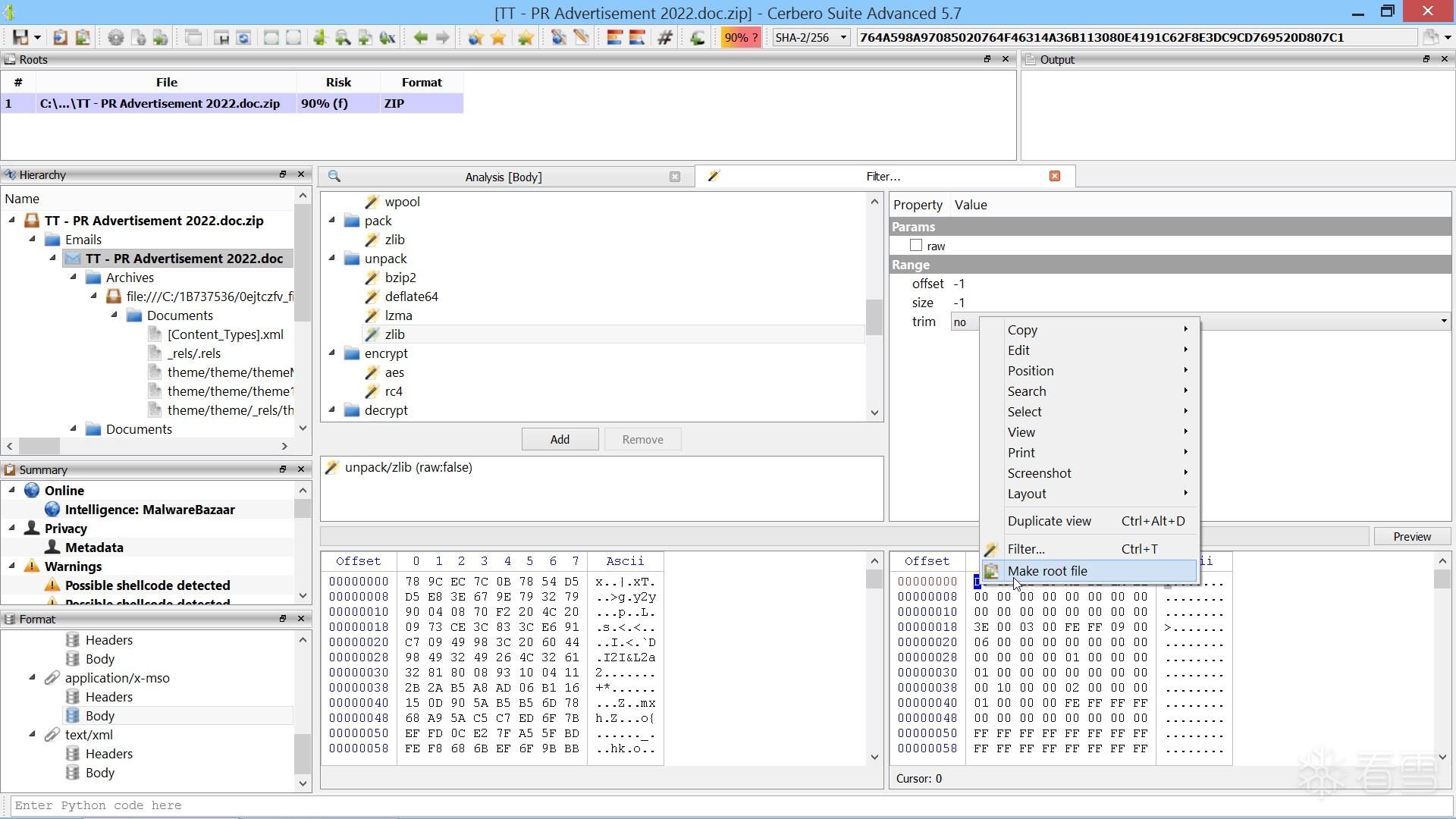Open the SHA-2/256 hash type dropdown

pos(811,37)
